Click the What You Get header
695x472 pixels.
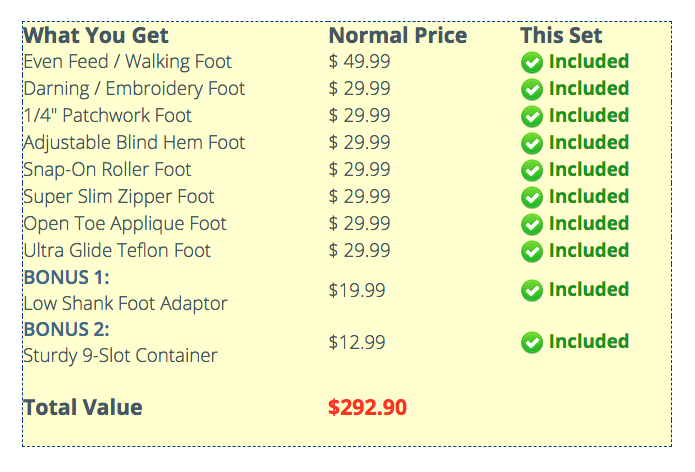click(x=96, y=35)
